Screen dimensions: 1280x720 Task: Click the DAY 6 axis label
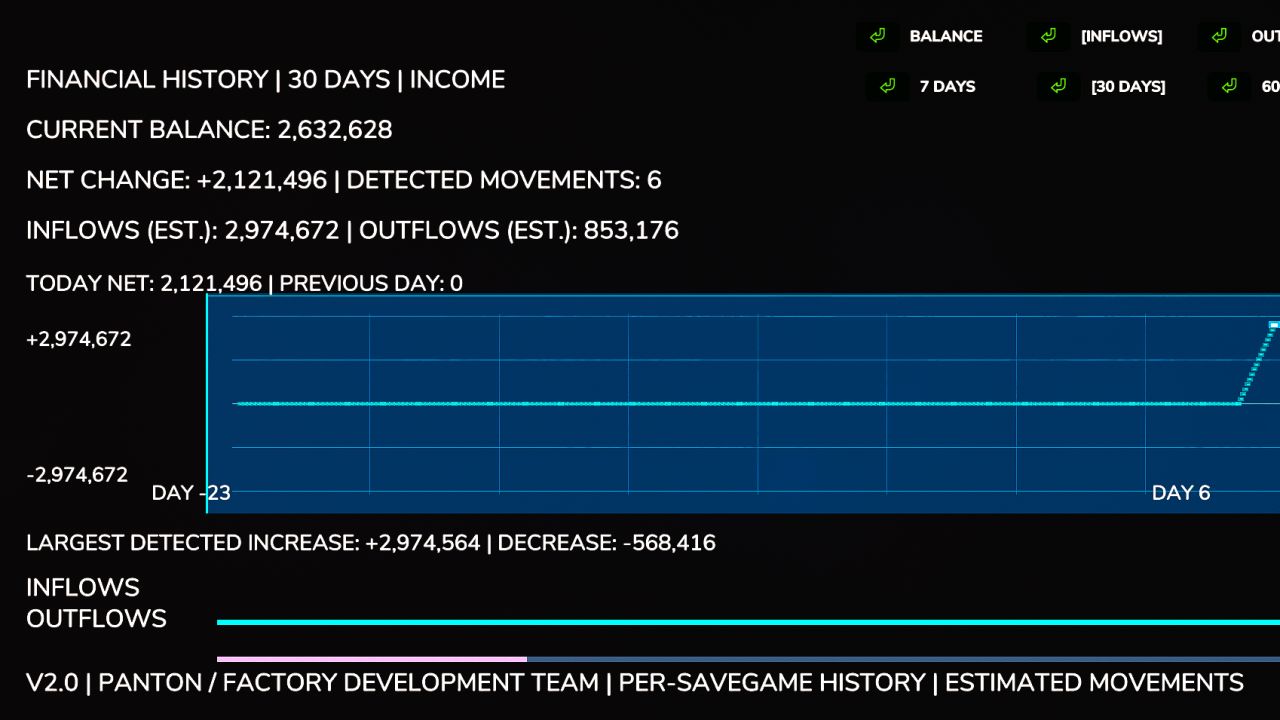tap(1181, 493)
